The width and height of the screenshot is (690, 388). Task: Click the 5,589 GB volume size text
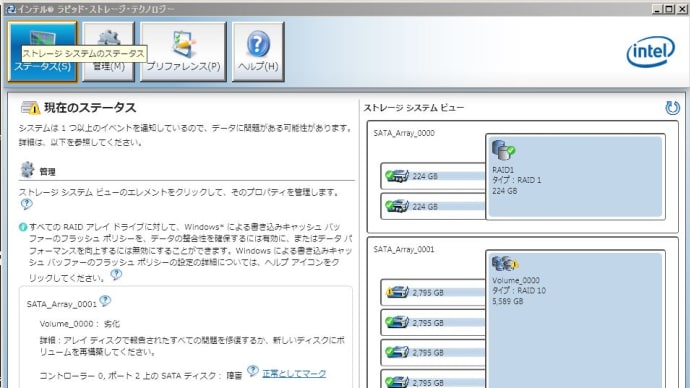coord(508,301)
